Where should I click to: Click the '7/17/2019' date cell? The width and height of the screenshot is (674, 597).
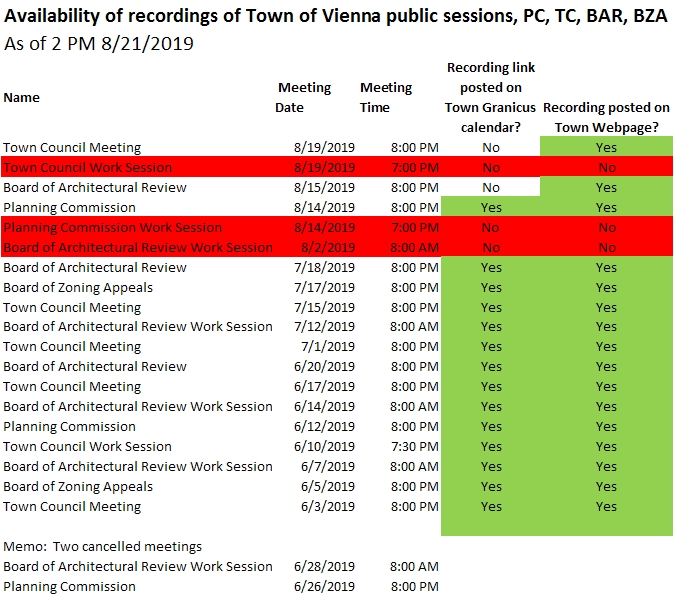tap(324, 288)
